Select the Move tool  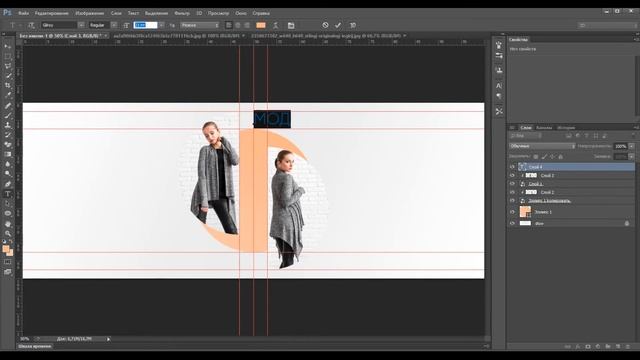8,46
